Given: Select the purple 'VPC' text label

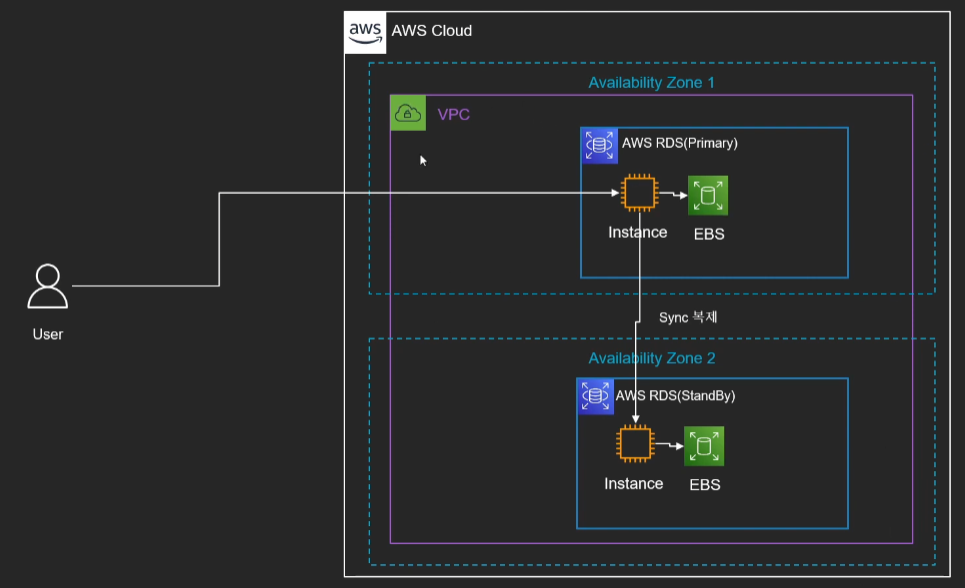Looking at the screenshot, I should coord(454,115).
